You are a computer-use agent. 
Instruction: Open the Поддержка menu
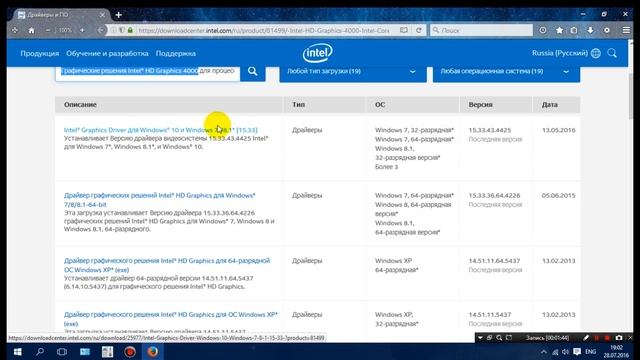(176, 53)
